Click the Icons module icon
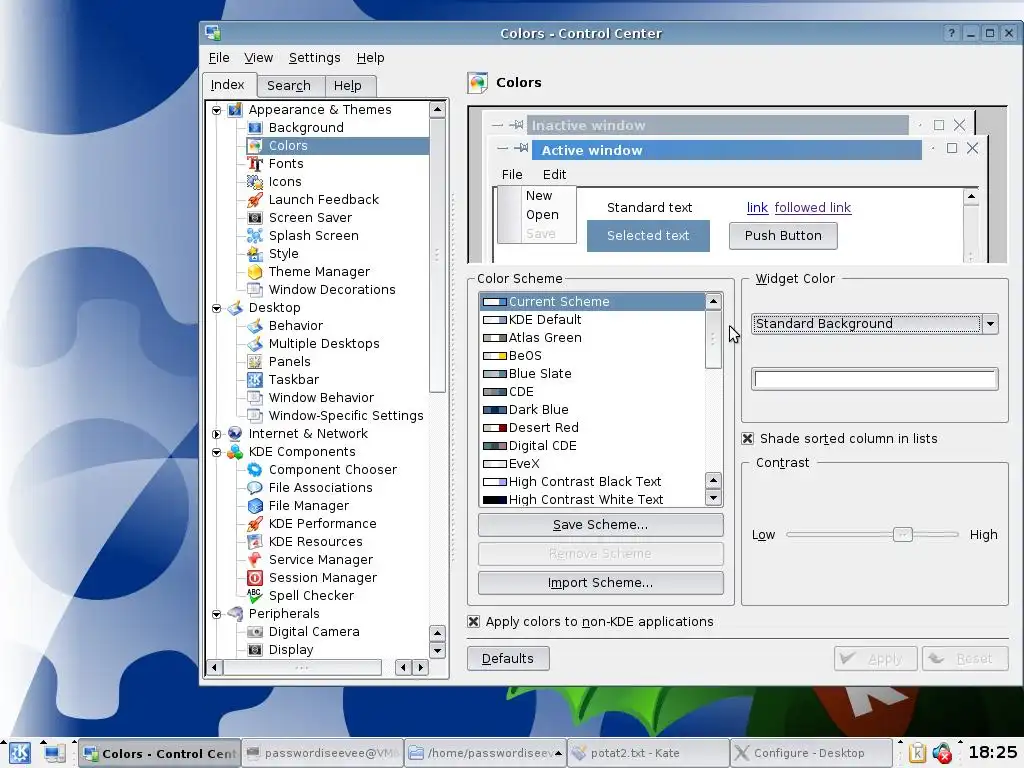1024x768 pixels. [255, 182]
